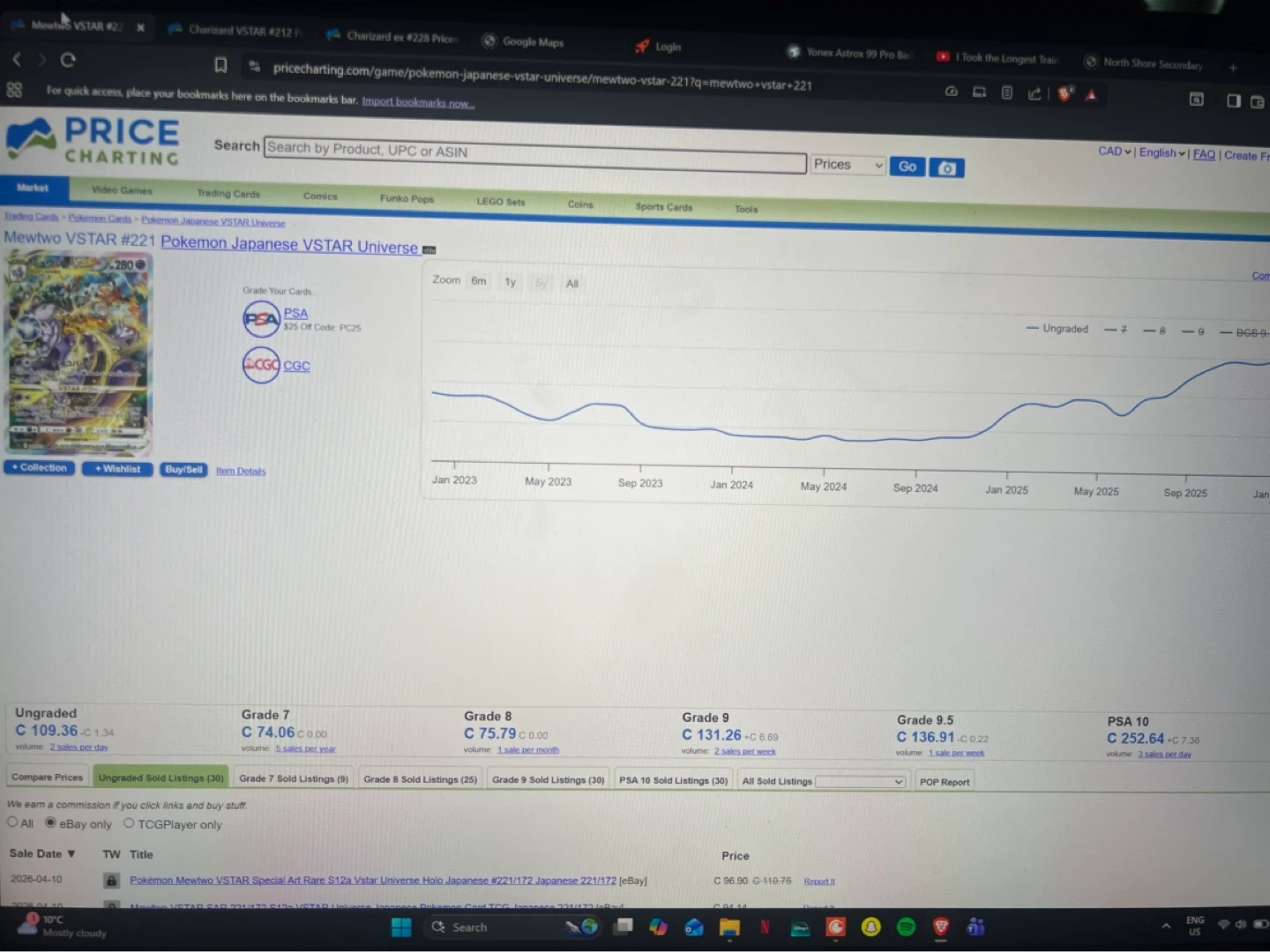The height and width of the screenshot is (952, 1270).
Task: Click the Brave shields icon
Action: point(1065,93)
